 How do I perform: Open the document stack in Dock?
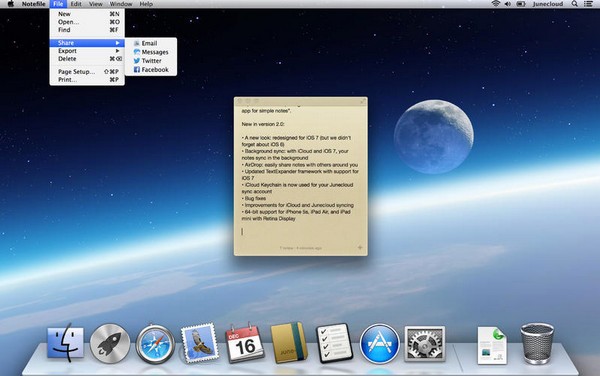coord(492,345)
